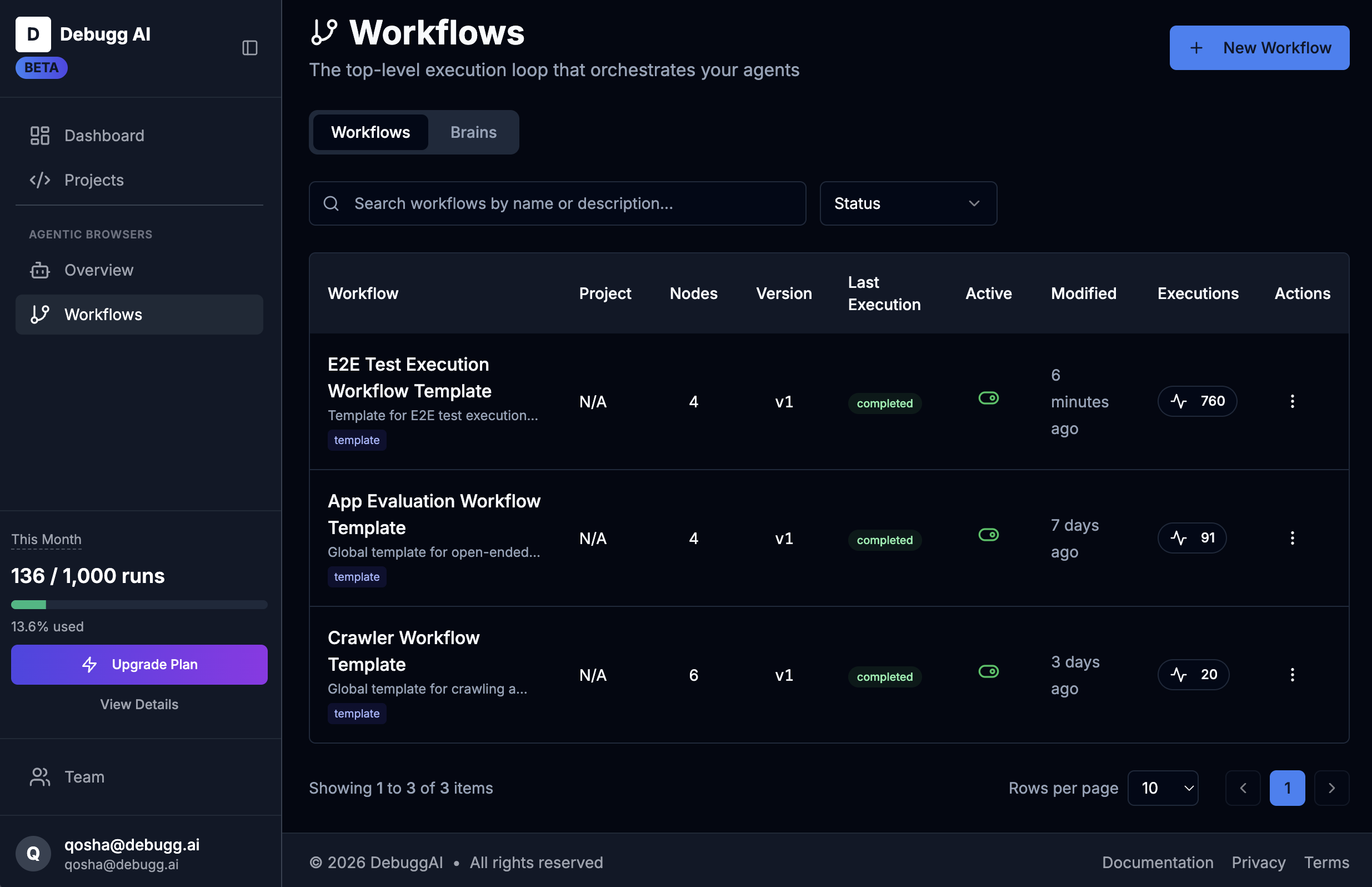Click the Overview robot icon
The height and width of the screenshot is (887, 1372).
(x=39, y=270)
